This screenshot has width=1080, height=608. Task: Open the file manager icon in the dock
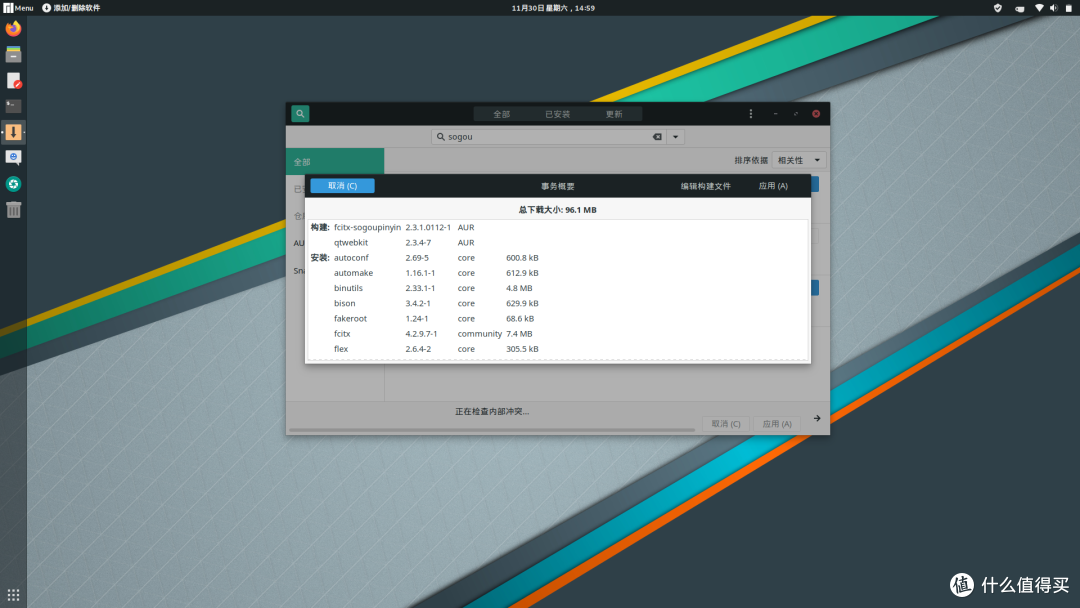tap(13, 55)
